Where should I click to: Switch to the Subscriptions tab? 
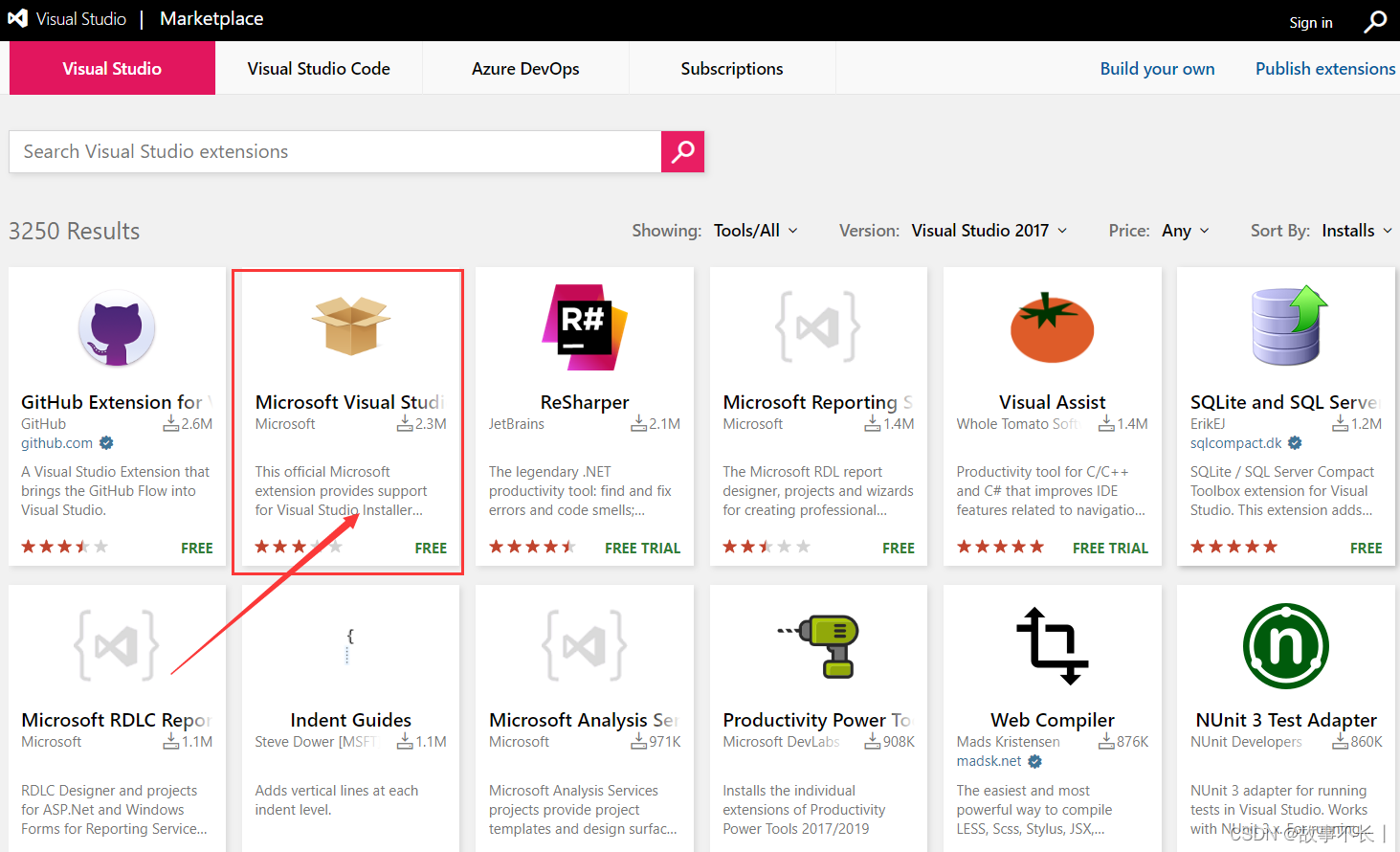pos(732,68)
